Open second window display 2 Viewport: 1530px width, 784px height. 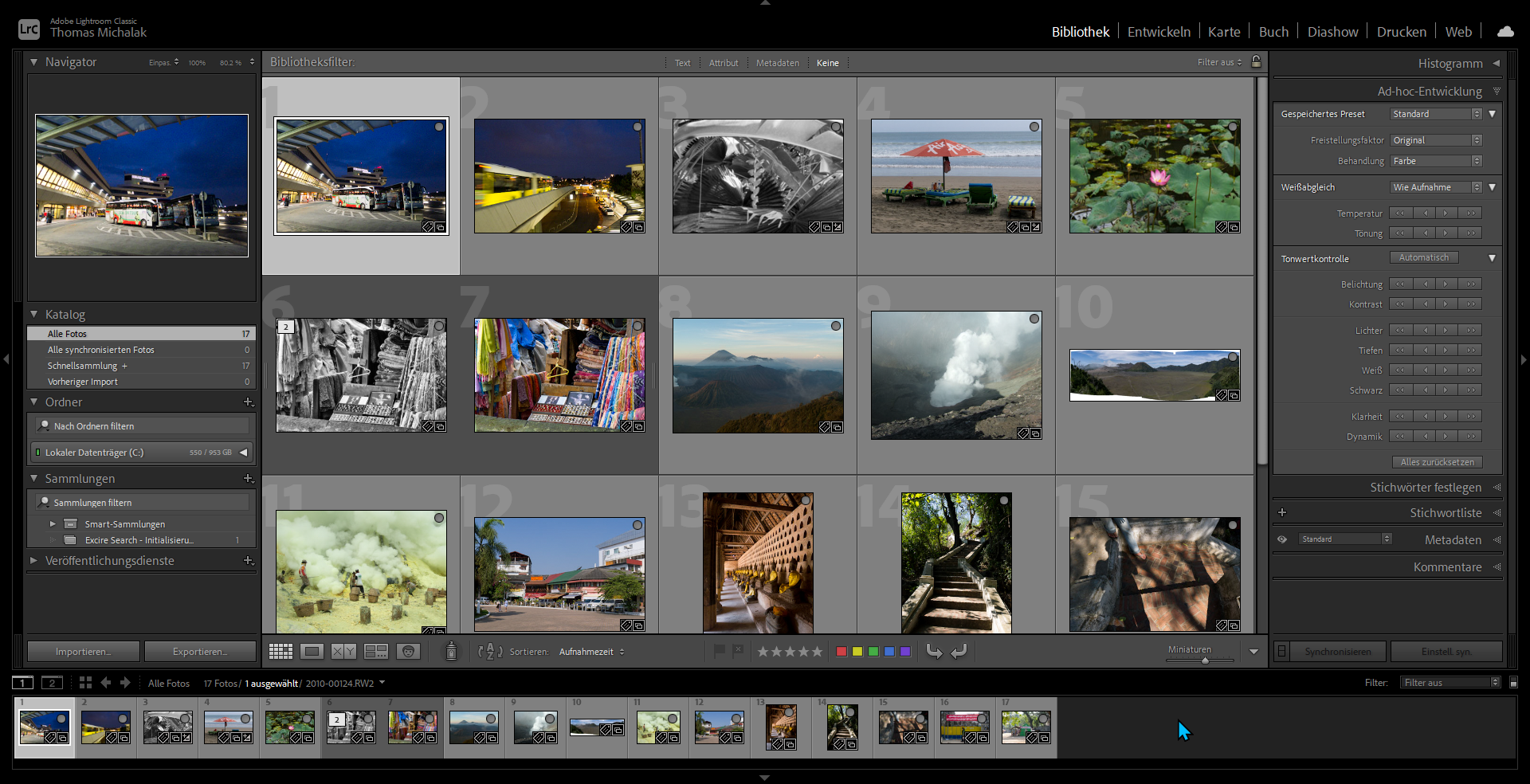52,683
